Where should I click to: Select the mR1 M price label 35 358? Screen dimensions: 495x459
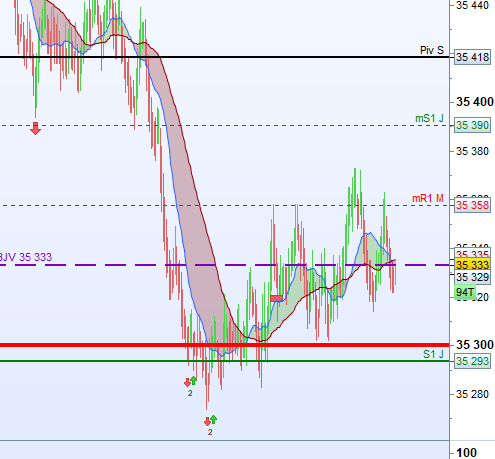[x=472, y=205]
